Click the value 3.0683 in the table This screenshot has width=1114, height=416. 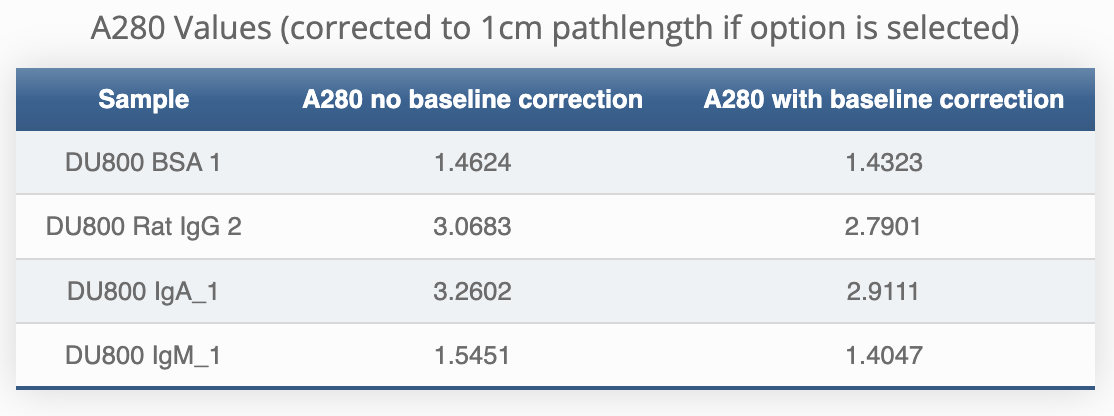pos(473,227)
